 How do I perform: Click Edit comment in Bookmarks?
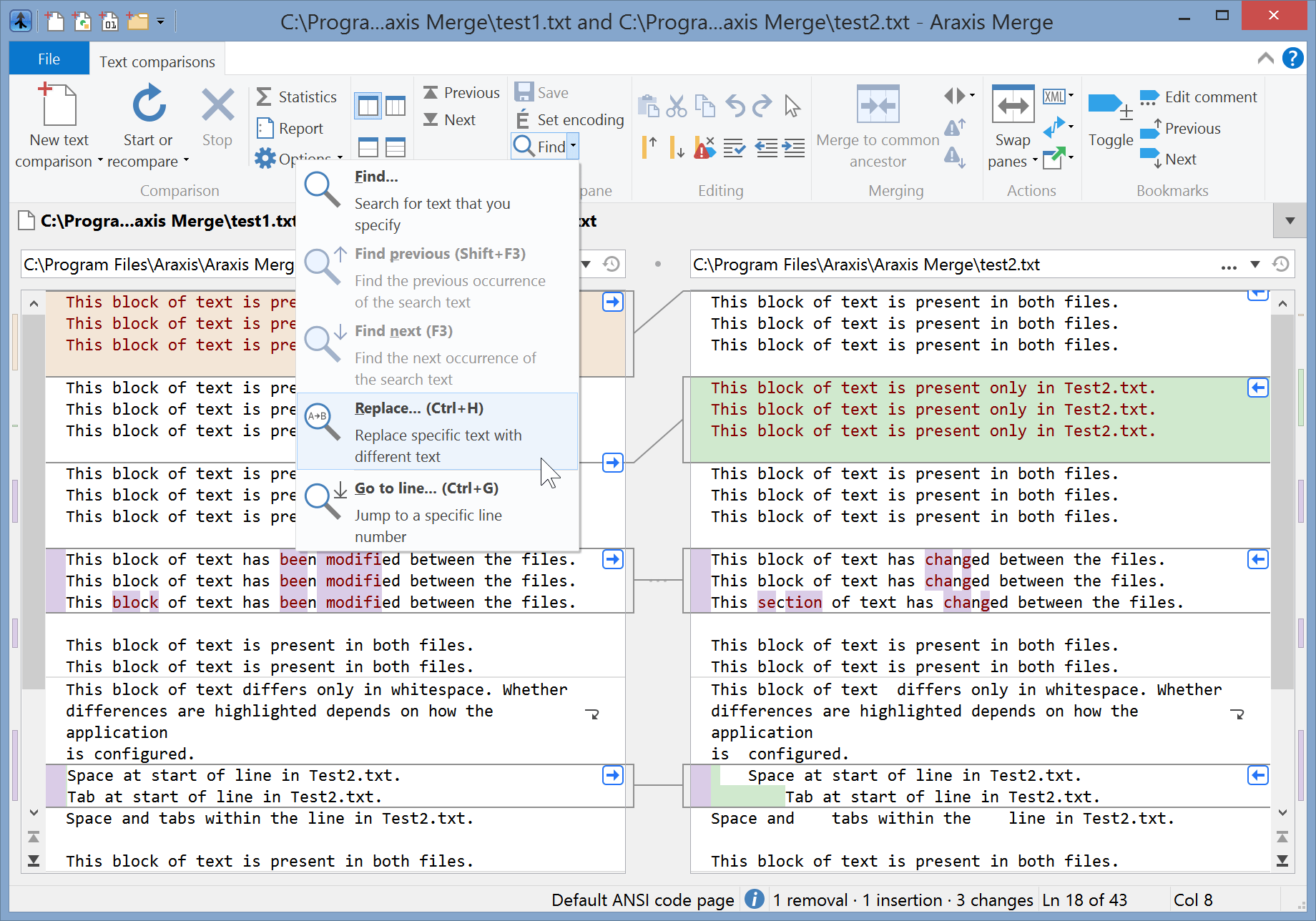[x=1198, y=97]
